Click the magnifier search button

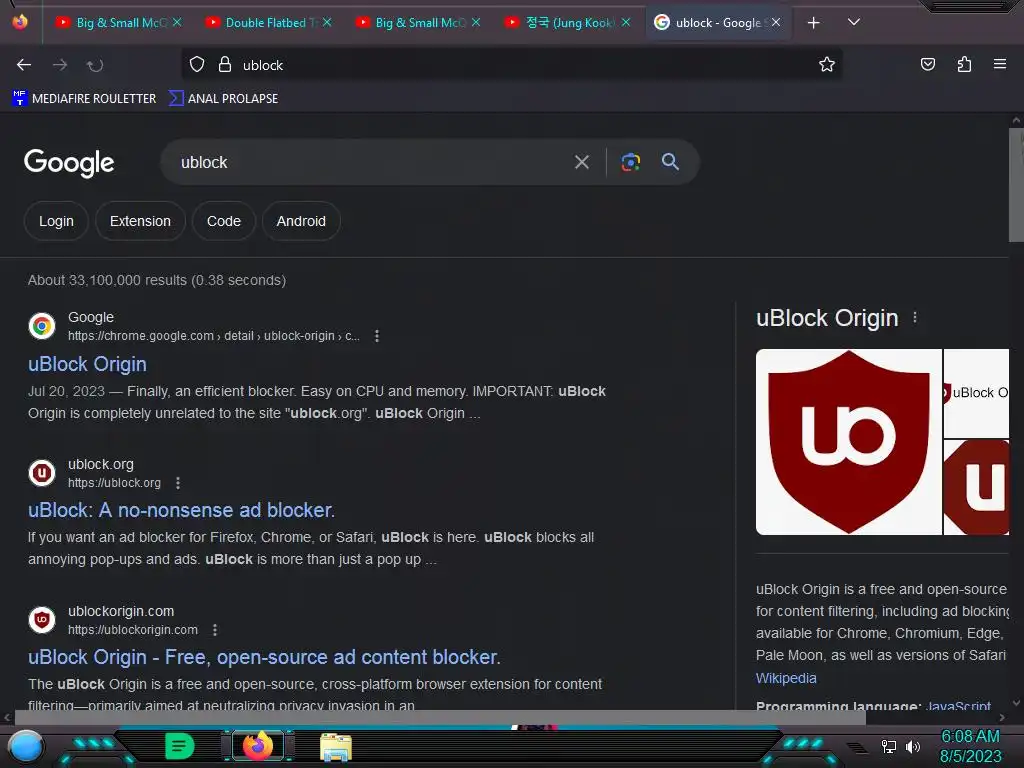[670, 161]
